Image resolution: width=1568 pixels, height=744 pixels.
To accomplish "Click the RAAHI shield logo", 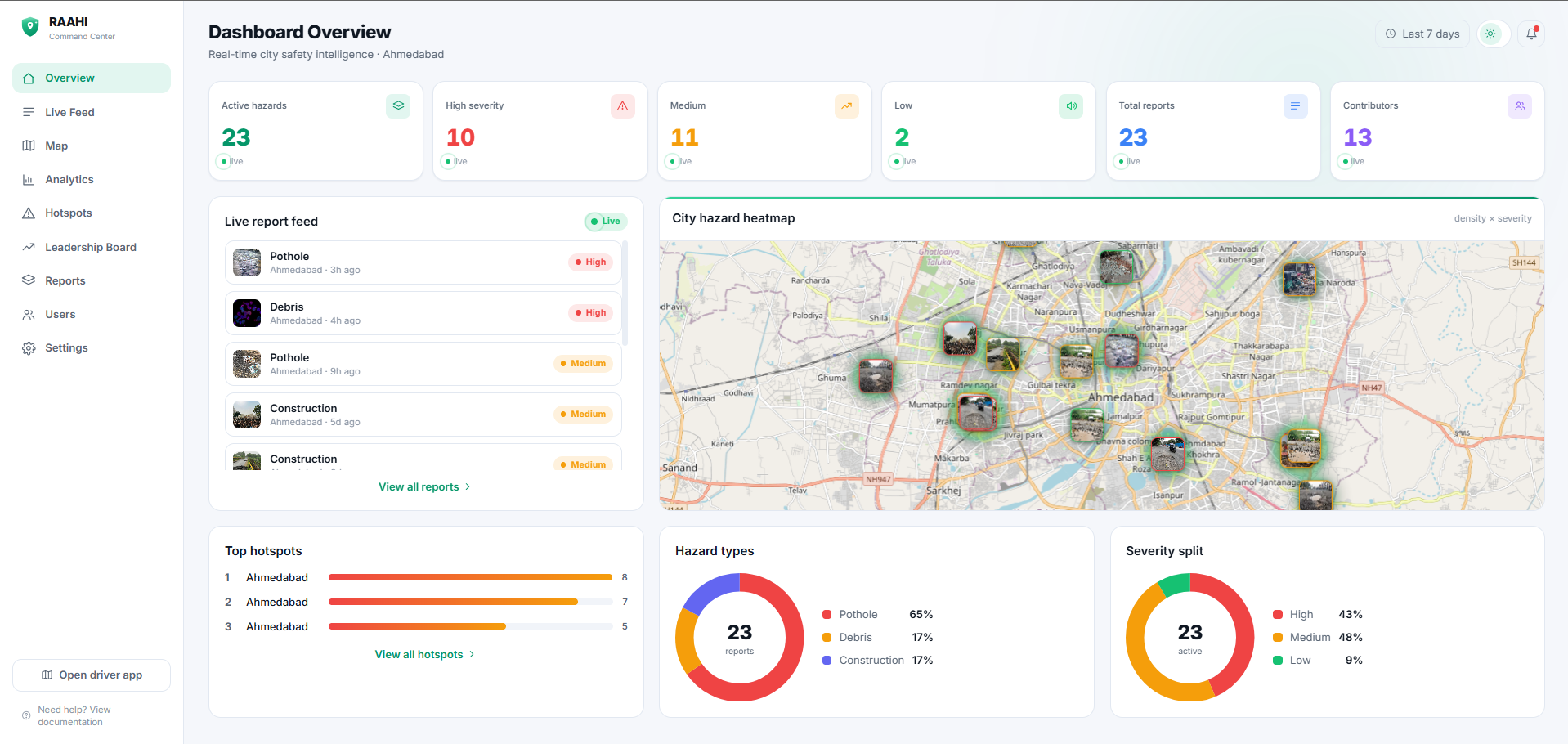I will pyautogui.click(x=30, y=27).
